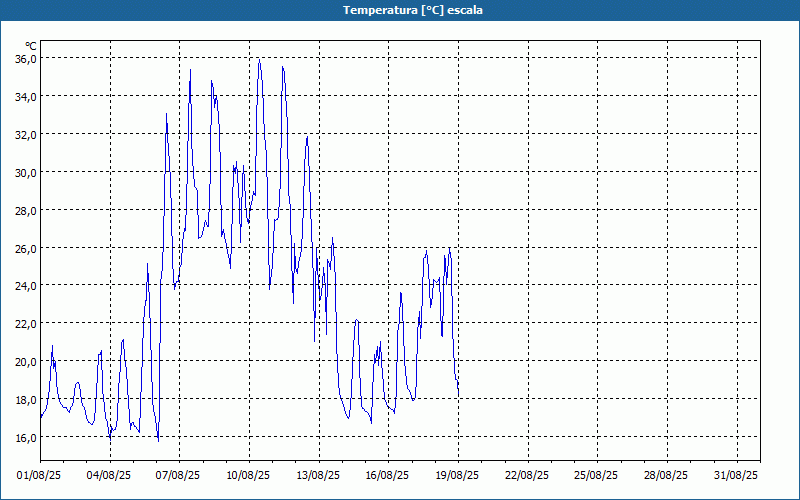Viewport: 800px width, 500px height.
Task: Click the chart title 'Temperatura [°C] escala'
Action: coord(413,10)
